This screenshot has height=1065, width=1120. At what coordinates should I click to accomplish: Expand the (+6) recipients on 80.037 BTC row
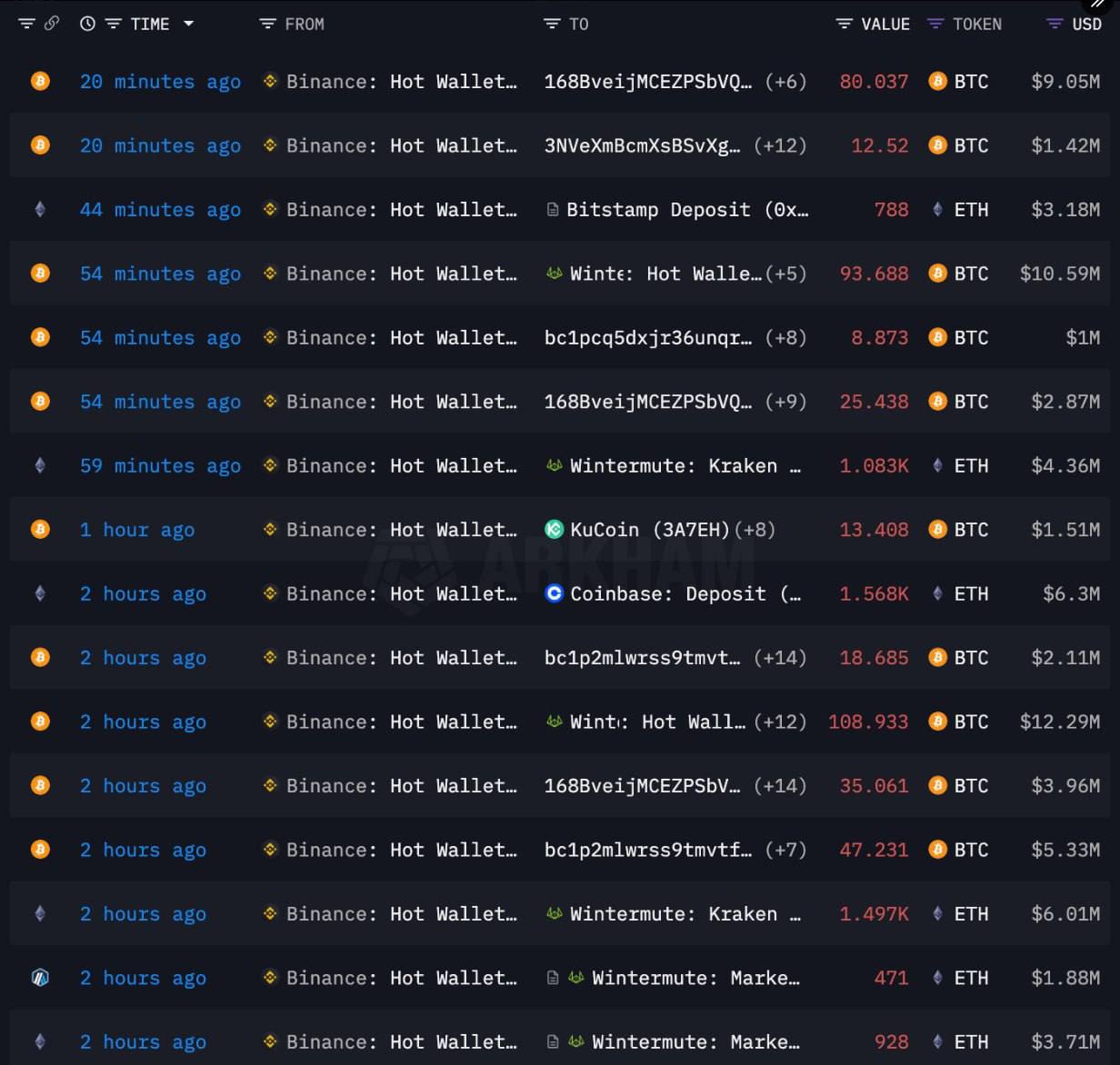tap(785, 82)
